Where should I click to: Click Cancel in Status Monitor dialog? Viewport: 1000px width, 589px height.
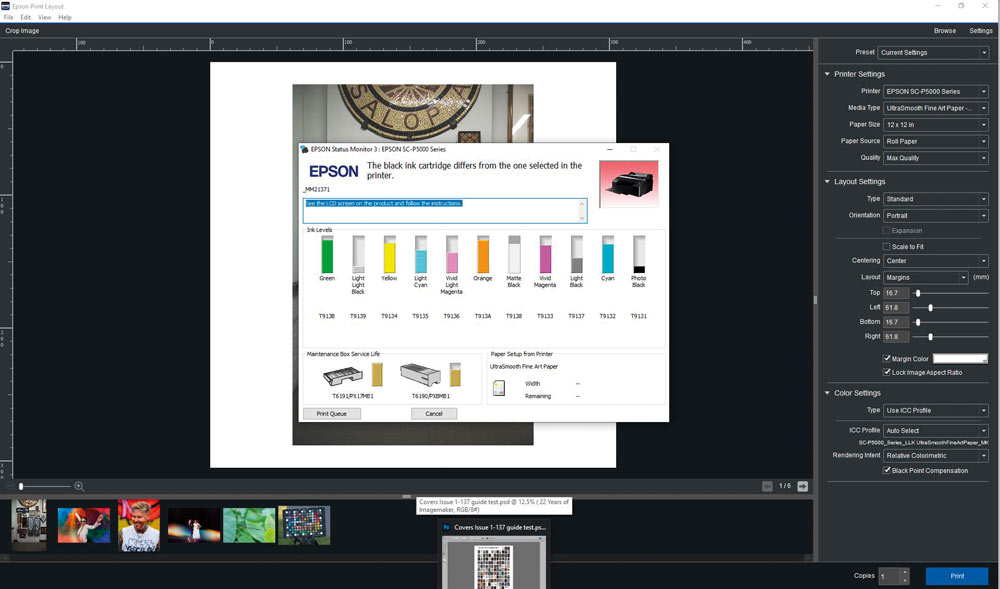pos(434,414)
